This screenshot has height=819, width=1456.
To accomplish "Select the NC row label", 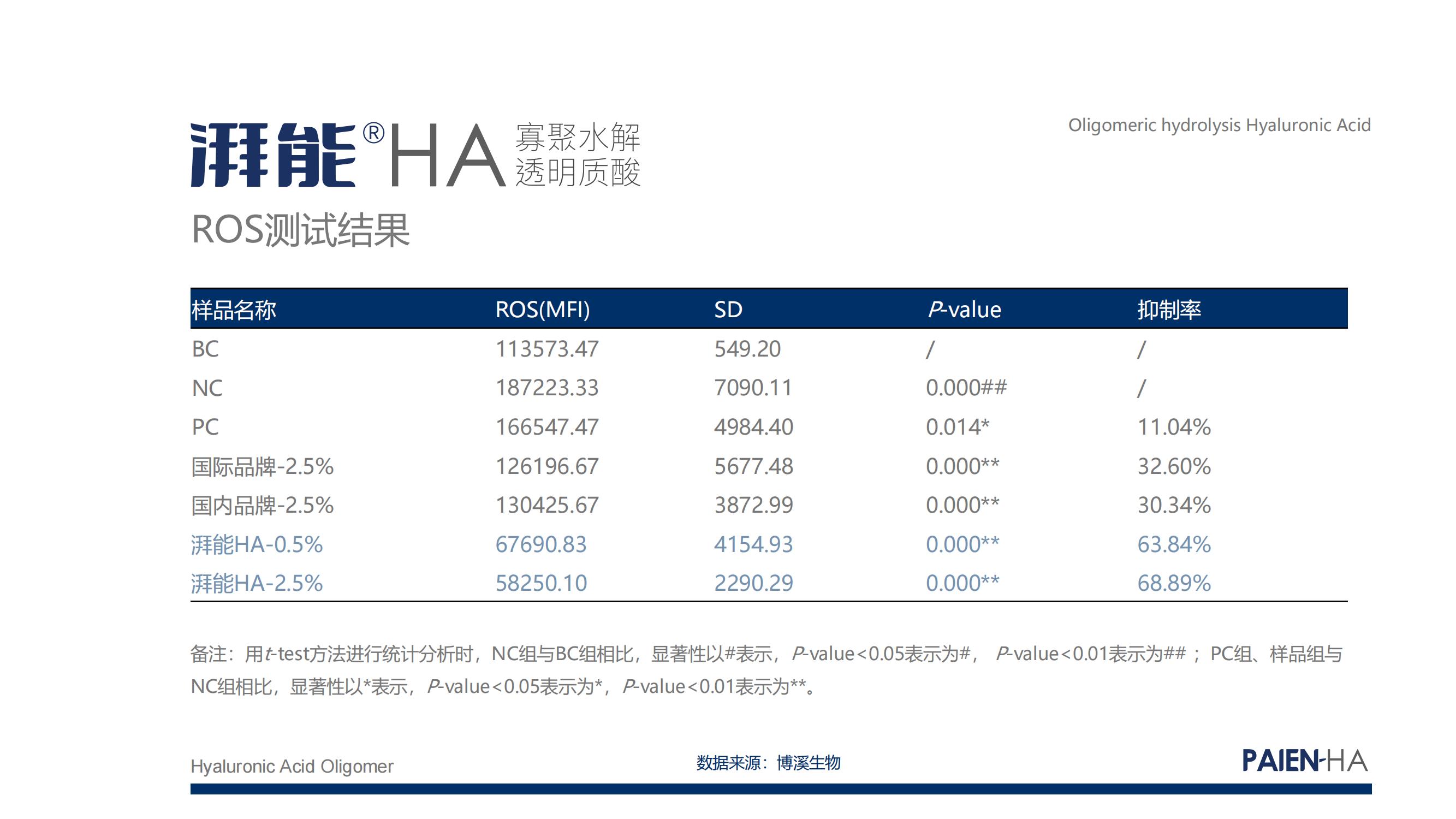I will pyautogui.click(x=207, y=388).
